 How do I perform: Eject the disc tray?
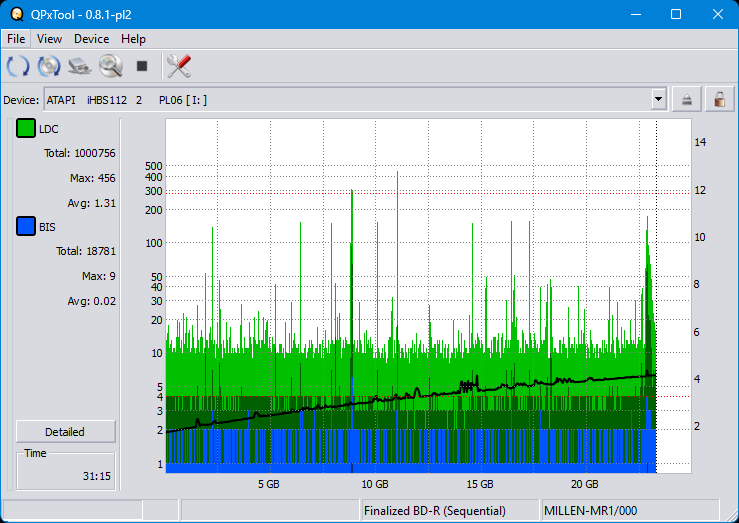point(687,99)
